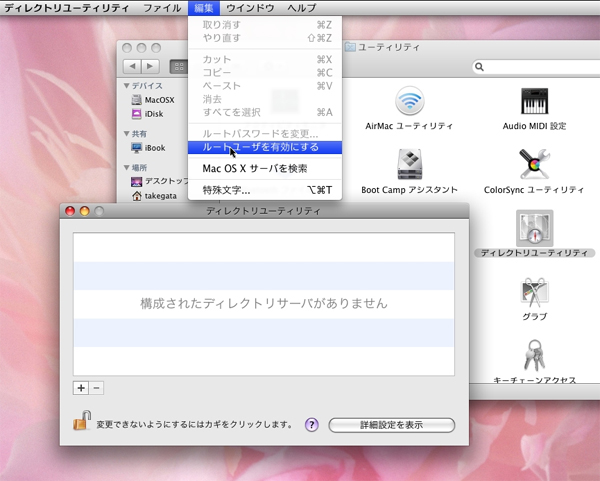Open the ファイル menu
Viewport: 600px width, 481px height.
(162, 8)
